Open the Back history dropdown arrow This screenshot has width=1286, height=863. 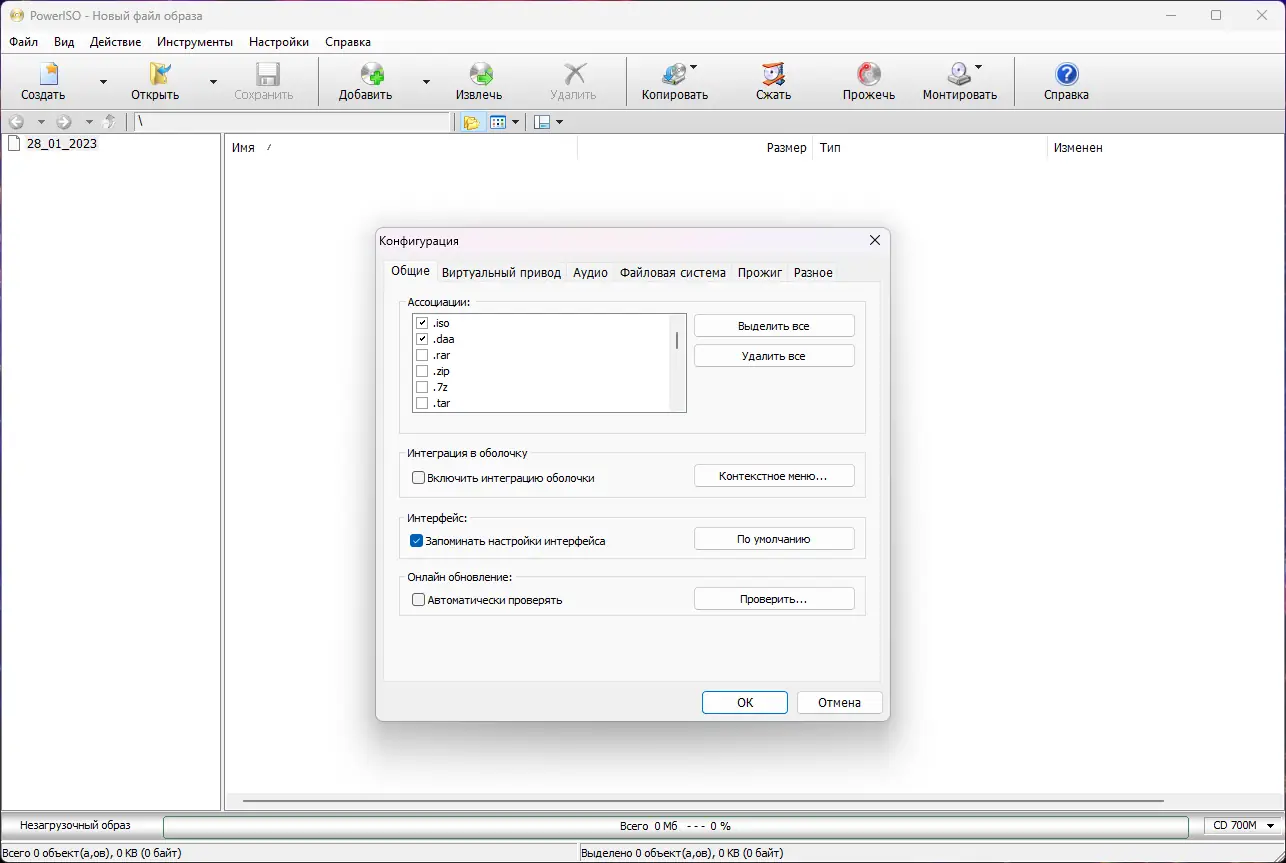coord(41,122)
